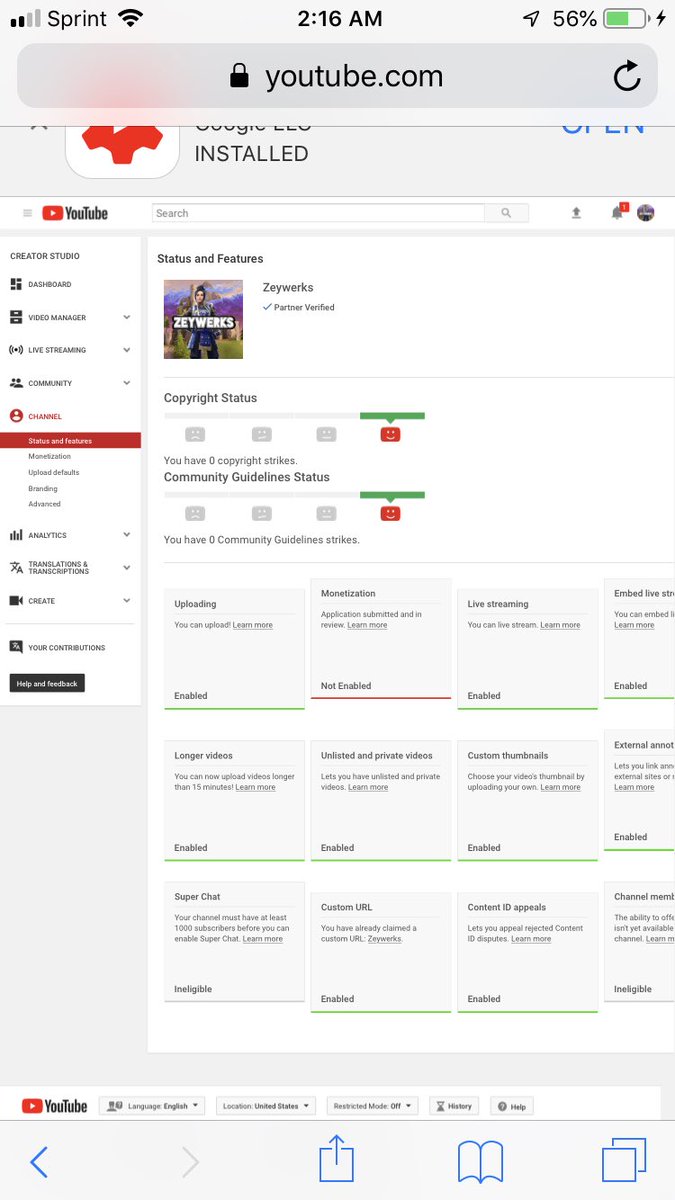Click Learn more under Monetization card
675x1200 pixels.
[367, 625]
